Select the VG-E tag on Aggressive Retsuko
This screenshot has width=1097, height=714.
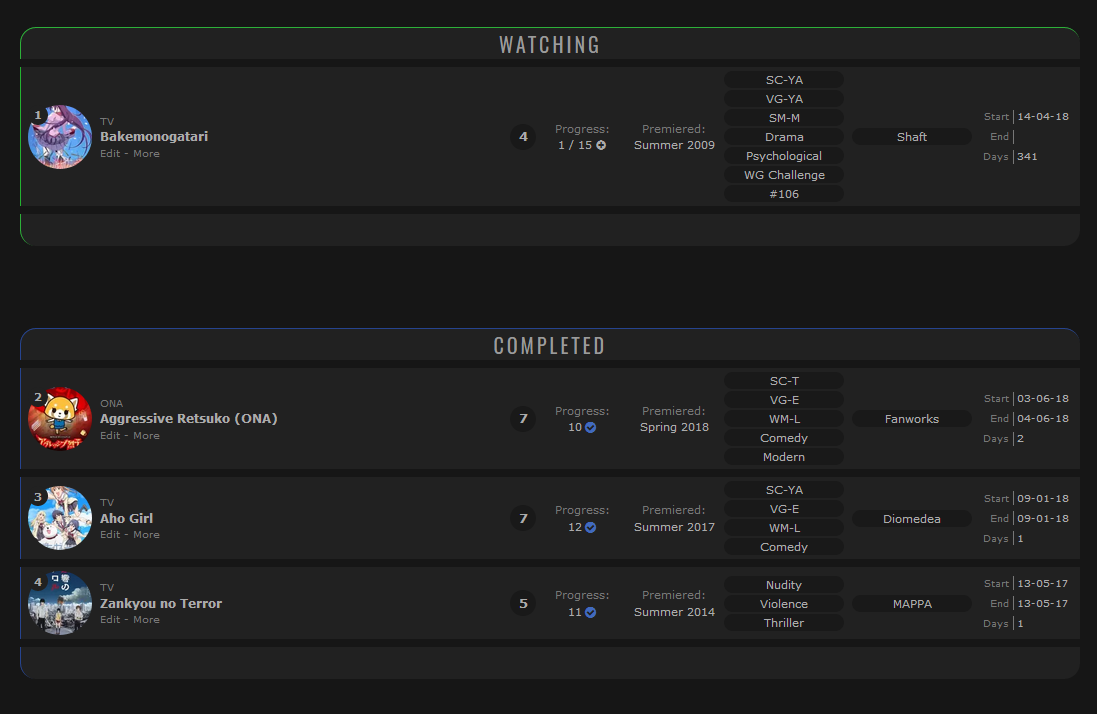[784, 400]
